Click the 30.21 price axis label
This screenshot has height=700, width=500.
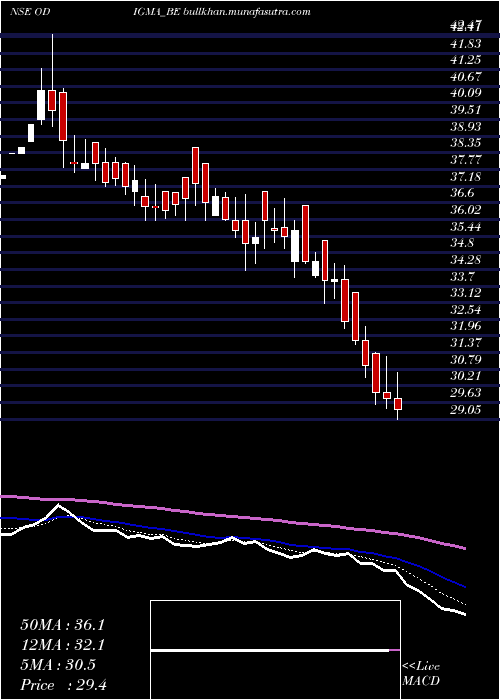(x=465, y=376)
